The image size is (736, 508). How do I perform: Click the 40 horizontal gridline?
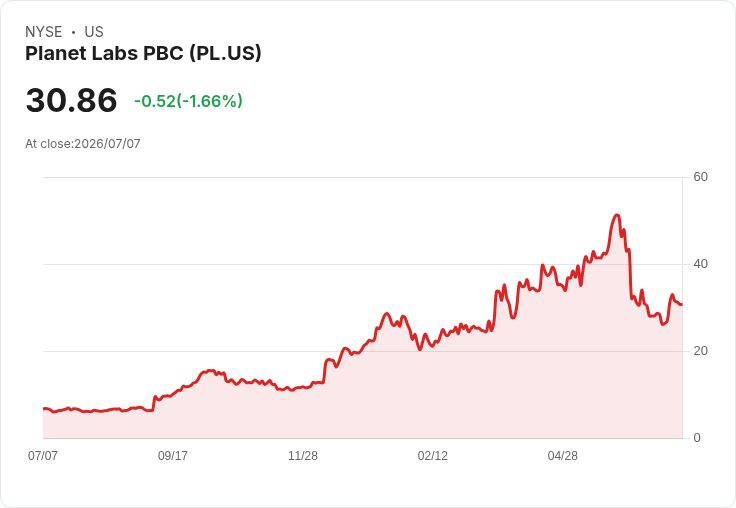tap(362, 264)
